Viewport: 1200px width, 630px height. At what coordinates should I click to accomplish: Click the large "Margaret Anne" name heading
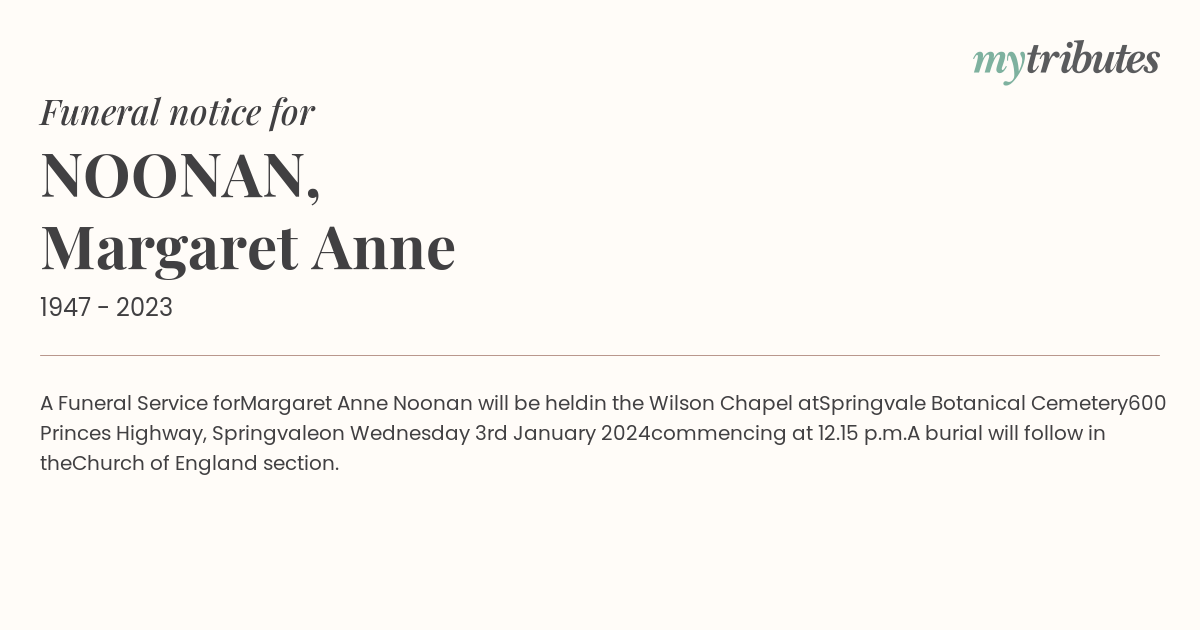tap(248, 248)
